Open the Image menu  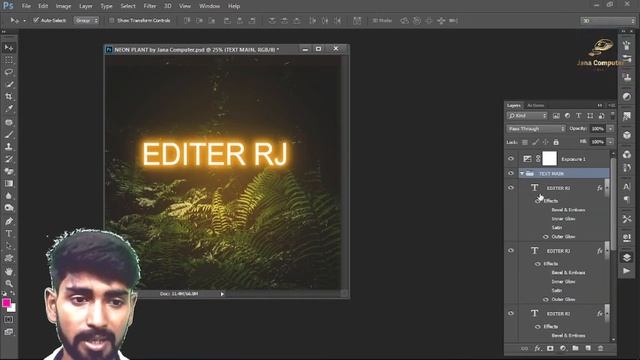coord(63,6)
